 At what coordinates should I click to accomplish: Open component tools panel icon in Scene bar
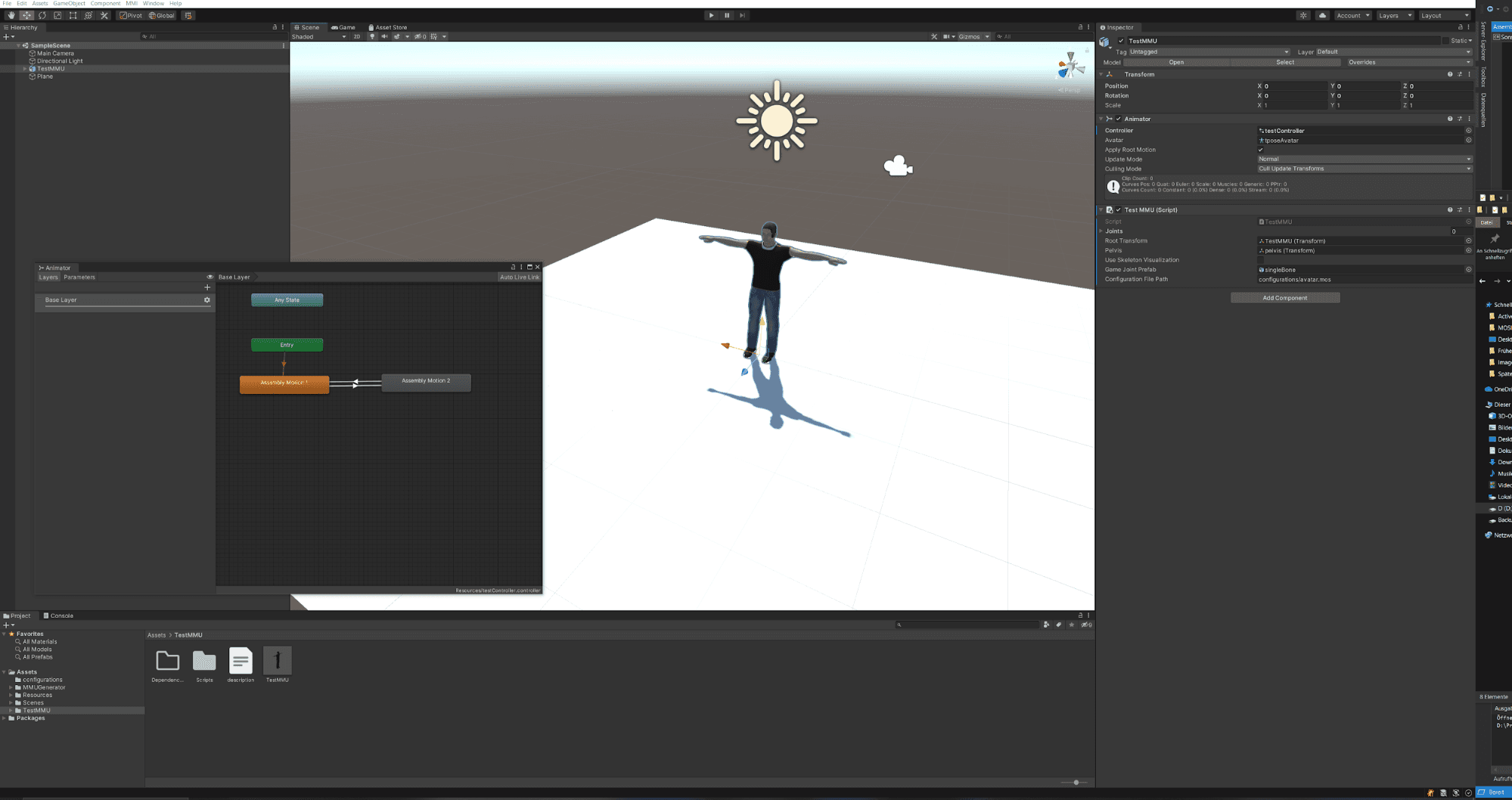coord(934,36)
